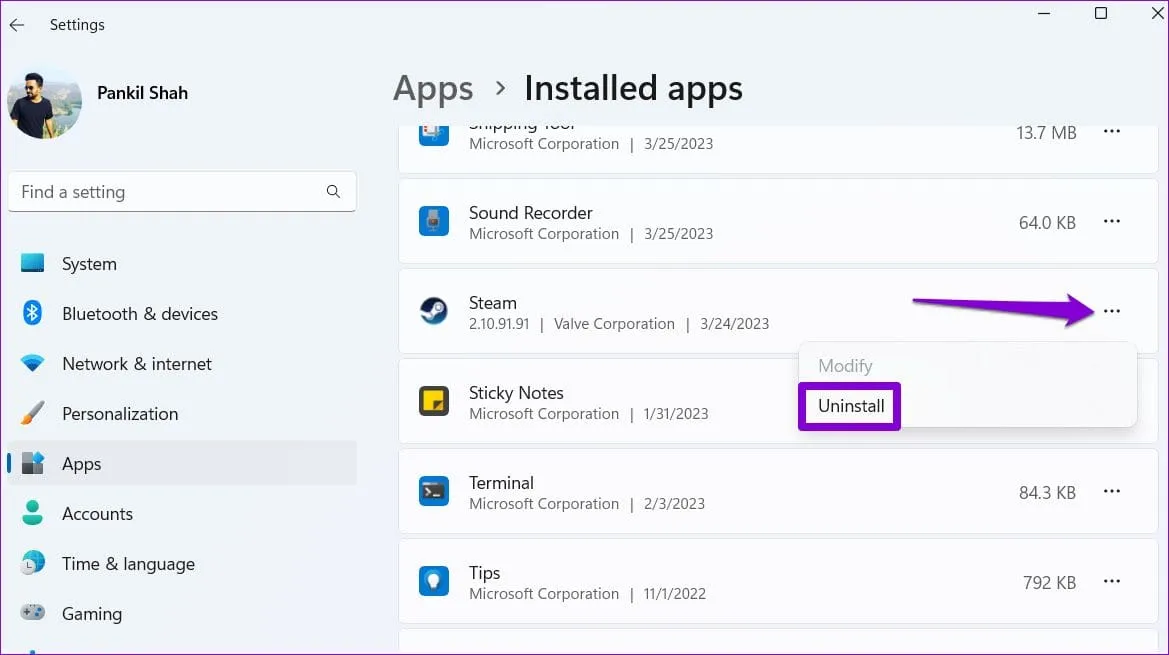This screenshot has height=655, width=1169.
Task: Open more options for Sound Recorder
Action: click(x=1111, y=222)
